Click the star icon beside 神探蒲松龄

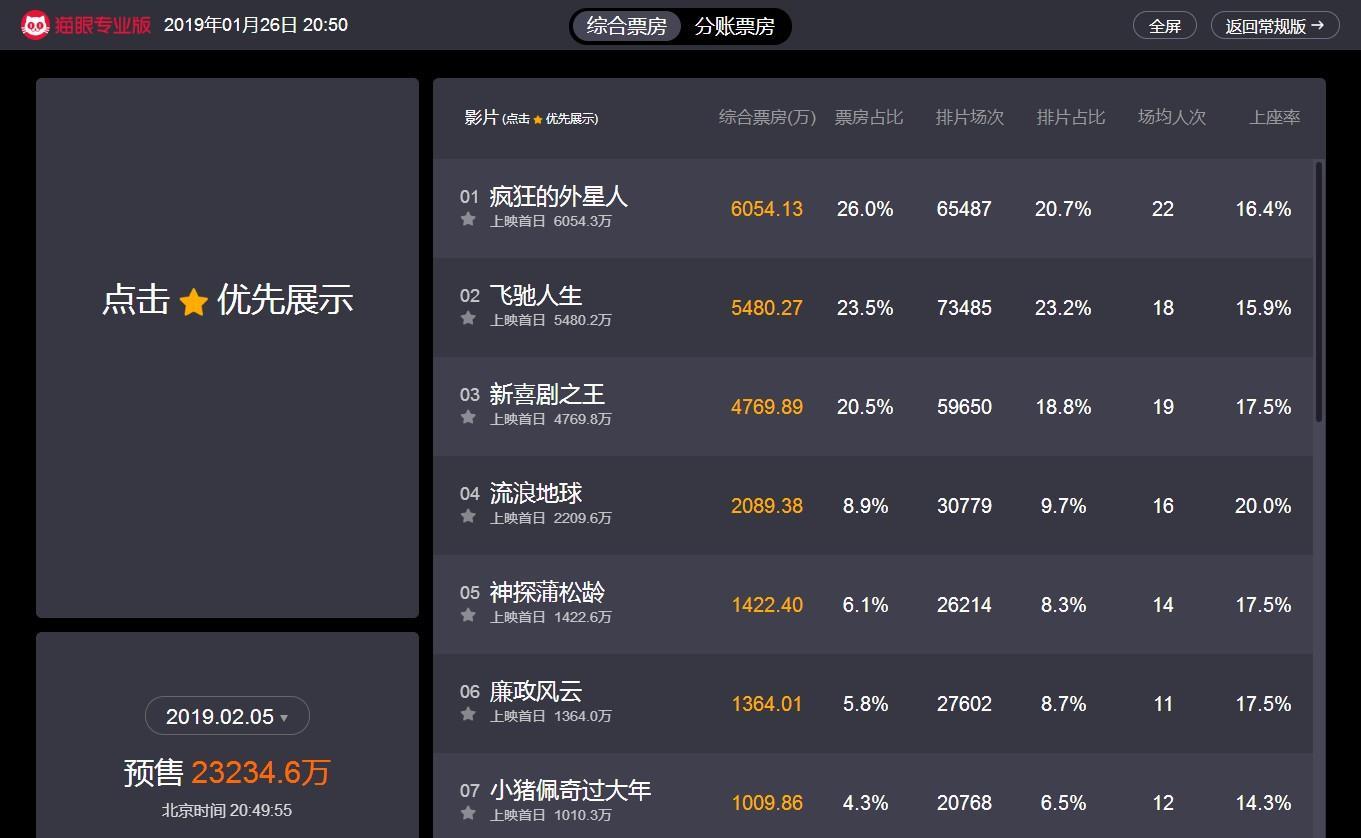pos(466,615)
